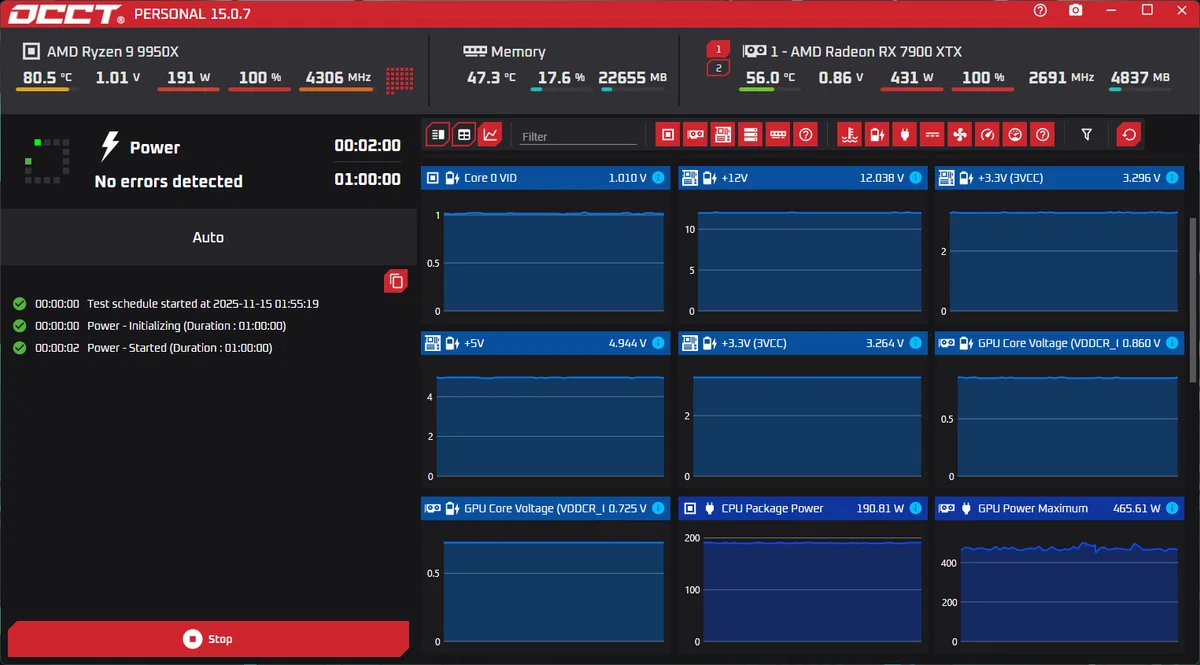The image size is (1200, 665).
Task: Toggle the voltage sensor type filter
Action: coord(877,134)
